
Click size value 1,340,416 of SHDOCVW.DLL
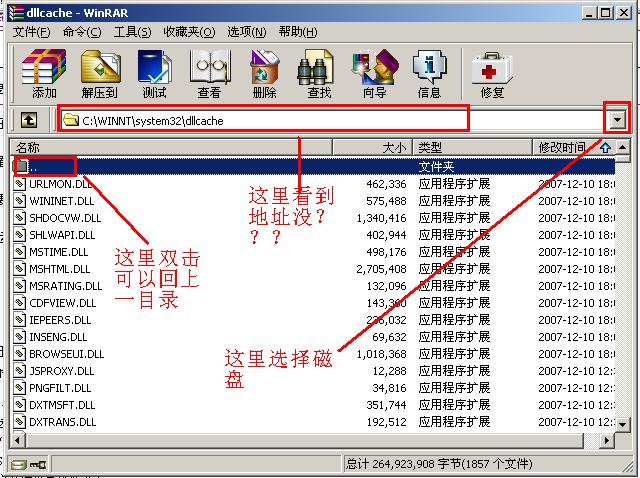pos(381,218)
